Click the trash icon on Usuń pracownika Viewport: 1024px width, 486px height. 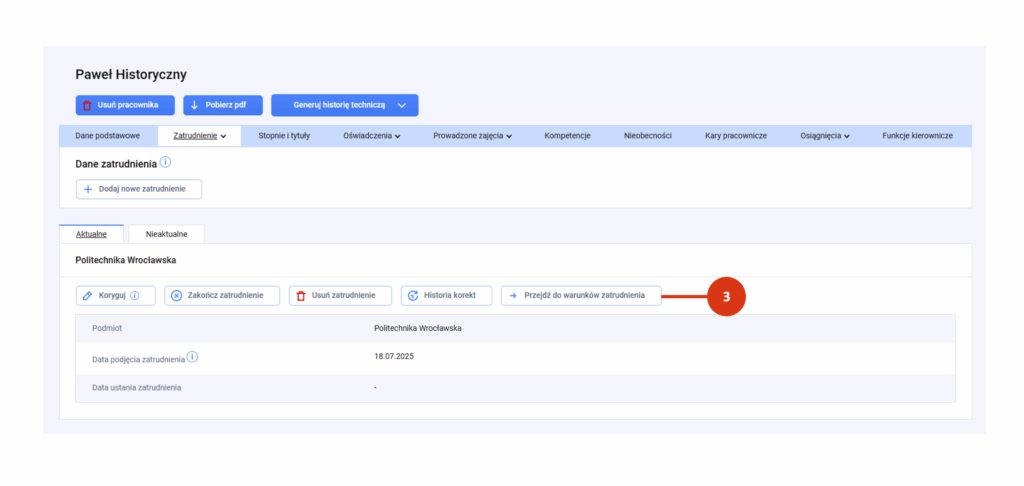point(87,105)
